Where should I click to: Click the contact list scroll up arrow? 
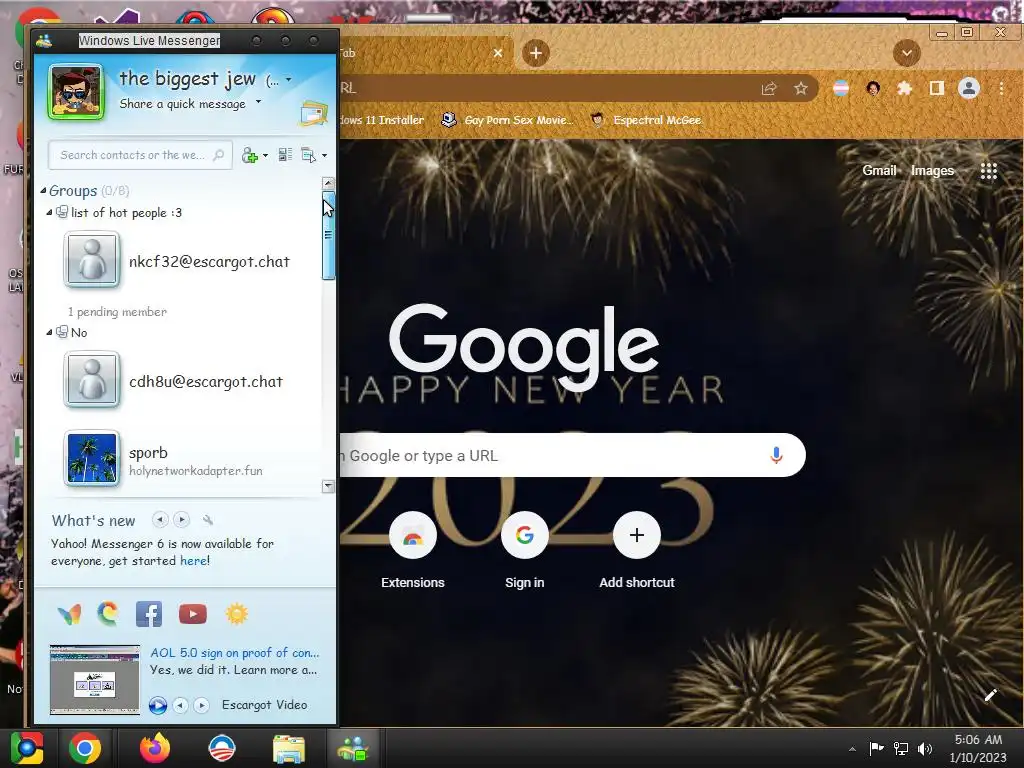[328, 184]
